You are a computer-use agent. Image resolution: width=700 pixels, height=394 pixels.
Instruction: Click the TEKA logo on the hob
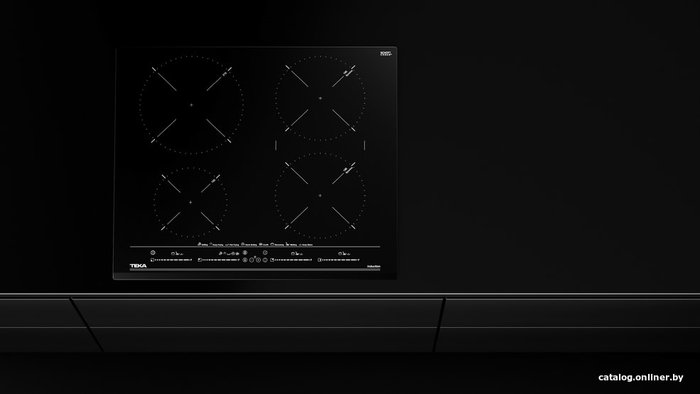[x=138, y=265]
